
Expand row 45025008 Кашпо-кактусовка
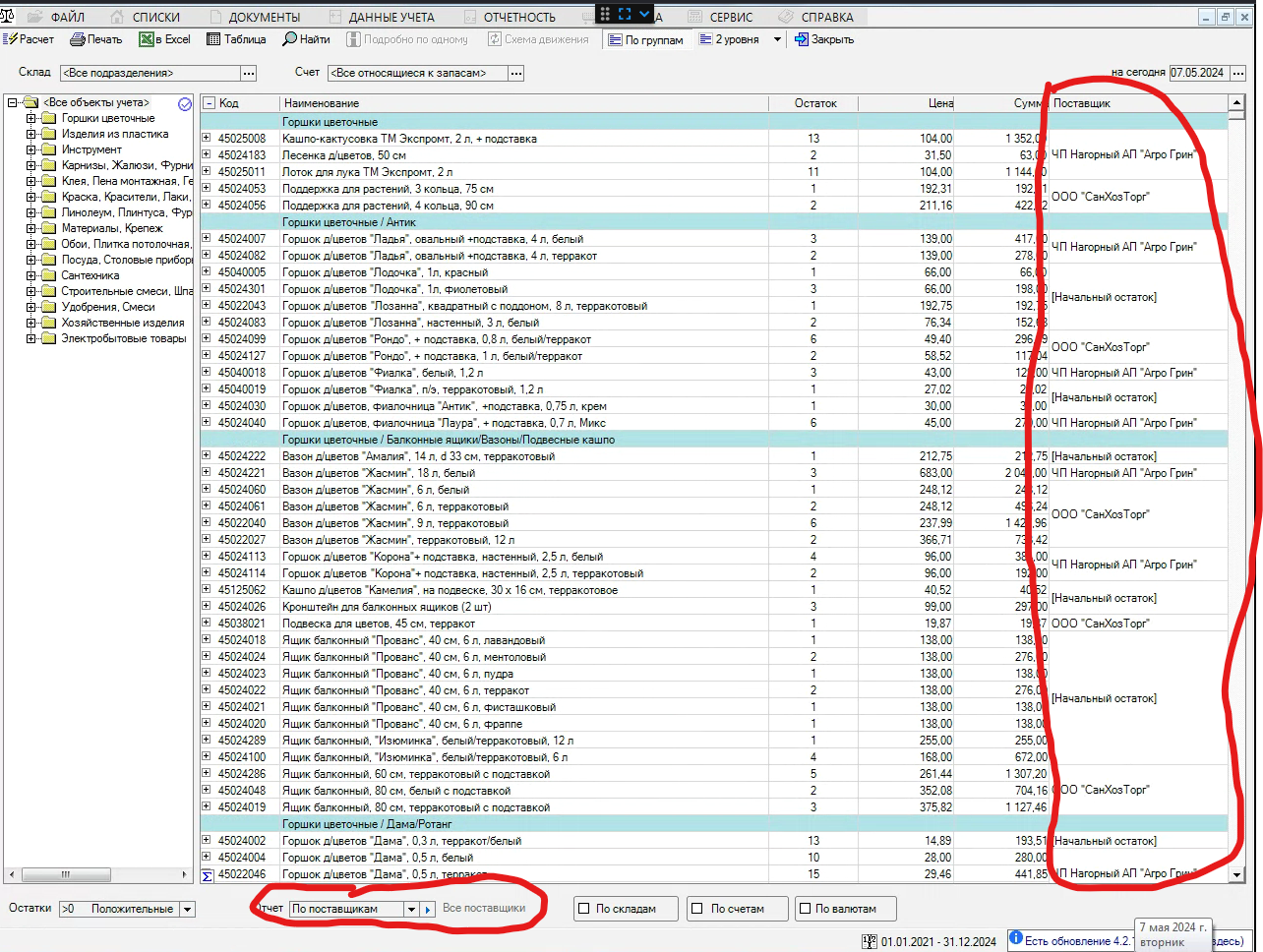(x=206, y=139)
